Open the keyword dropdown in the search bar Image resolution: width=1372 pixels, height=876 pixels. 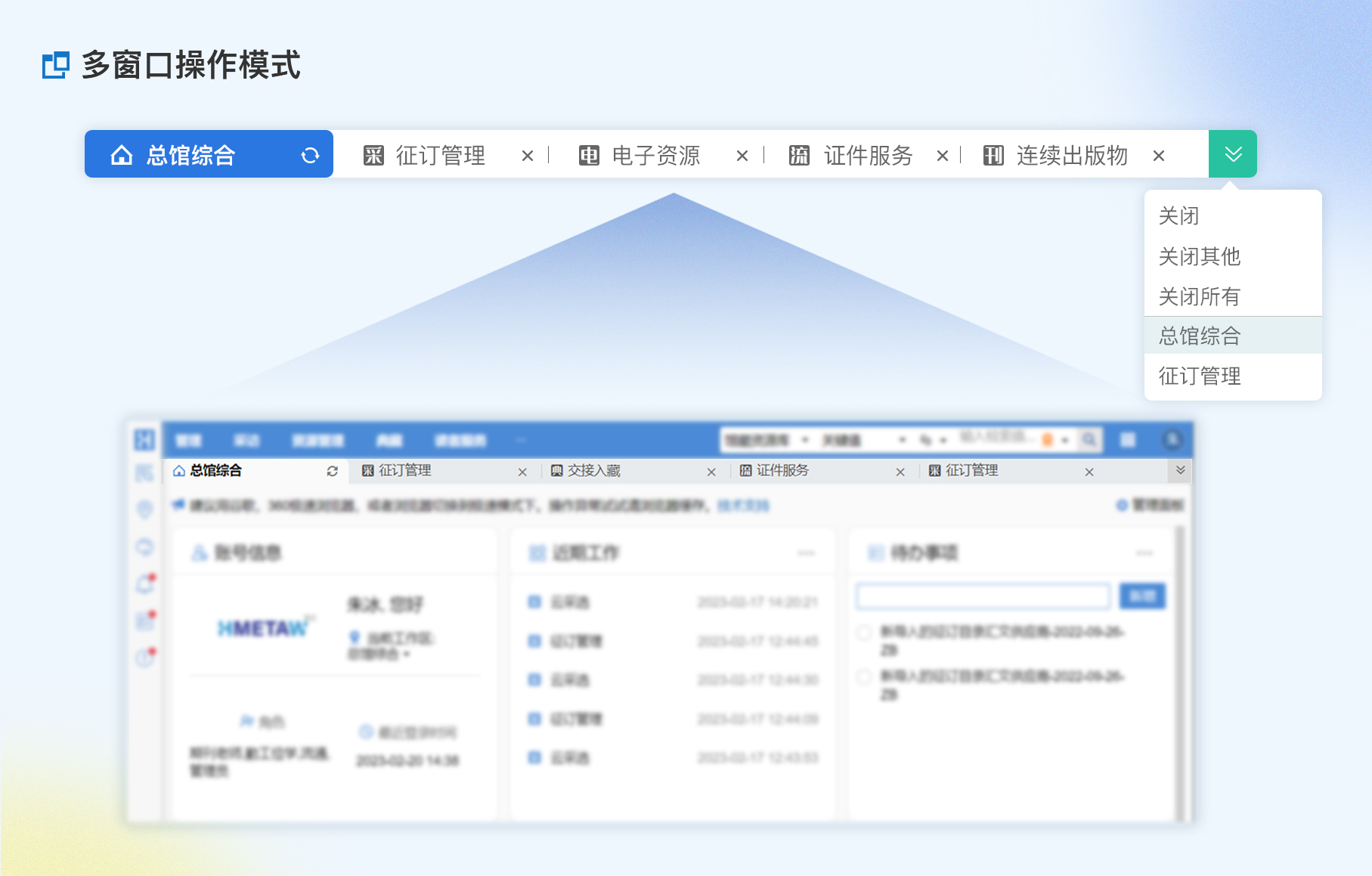click(903, 439)
